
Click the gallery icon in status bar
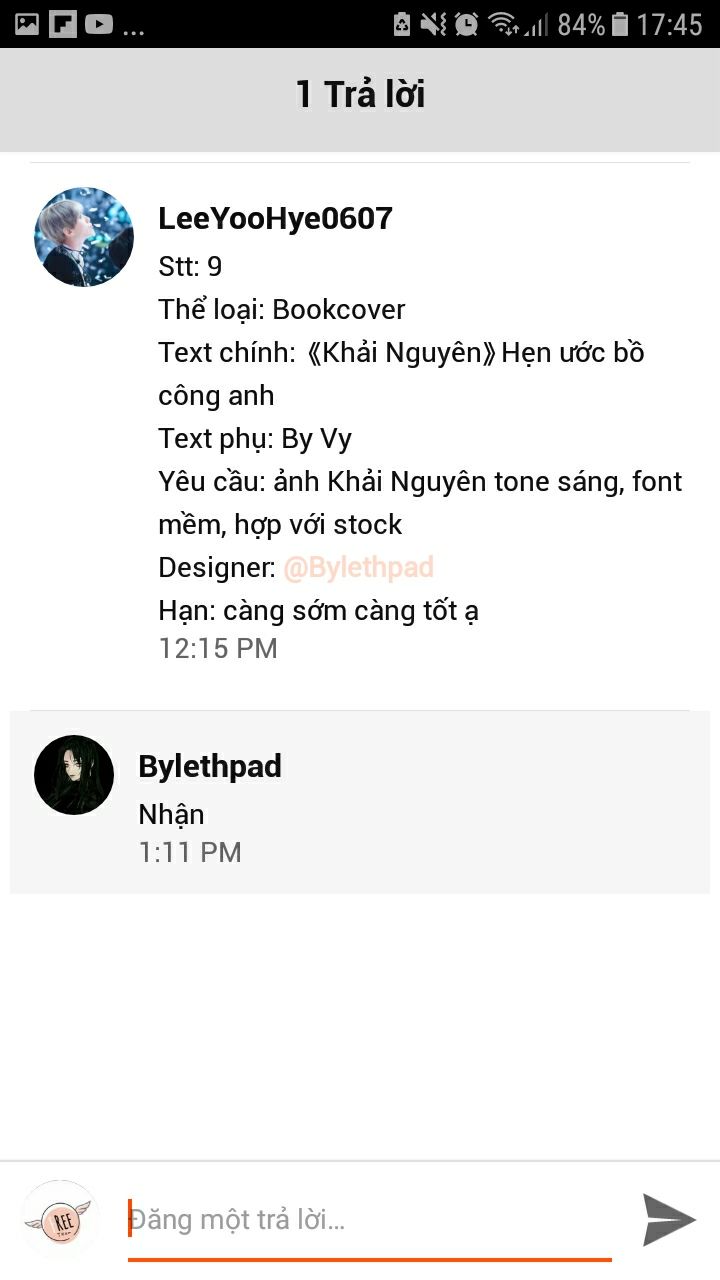click(27, 24)
